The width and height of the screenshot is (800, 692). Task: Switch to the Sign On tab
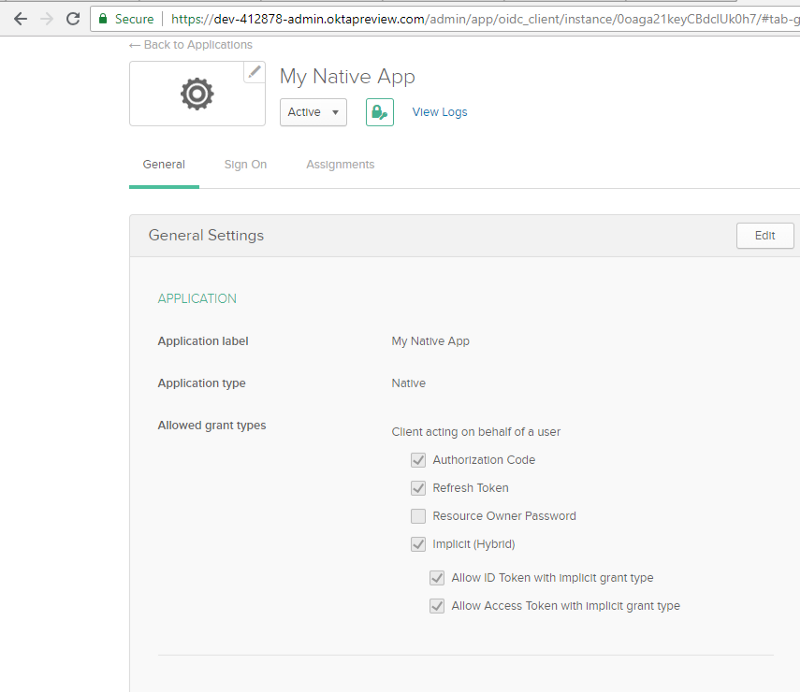245,164
